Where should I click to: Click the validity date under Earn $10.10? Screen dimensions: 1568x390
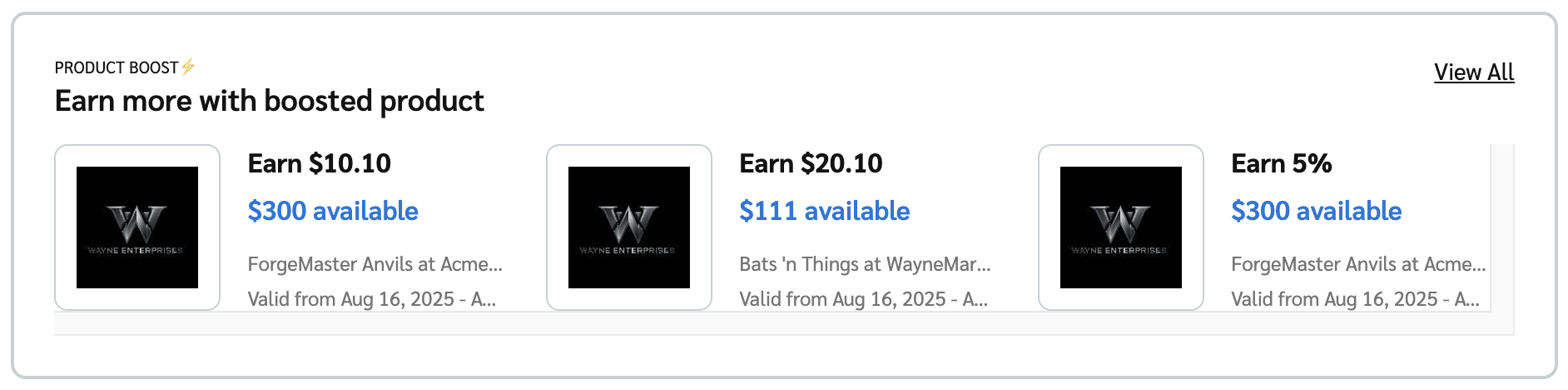pyautogui.click(x=371, y=299)
